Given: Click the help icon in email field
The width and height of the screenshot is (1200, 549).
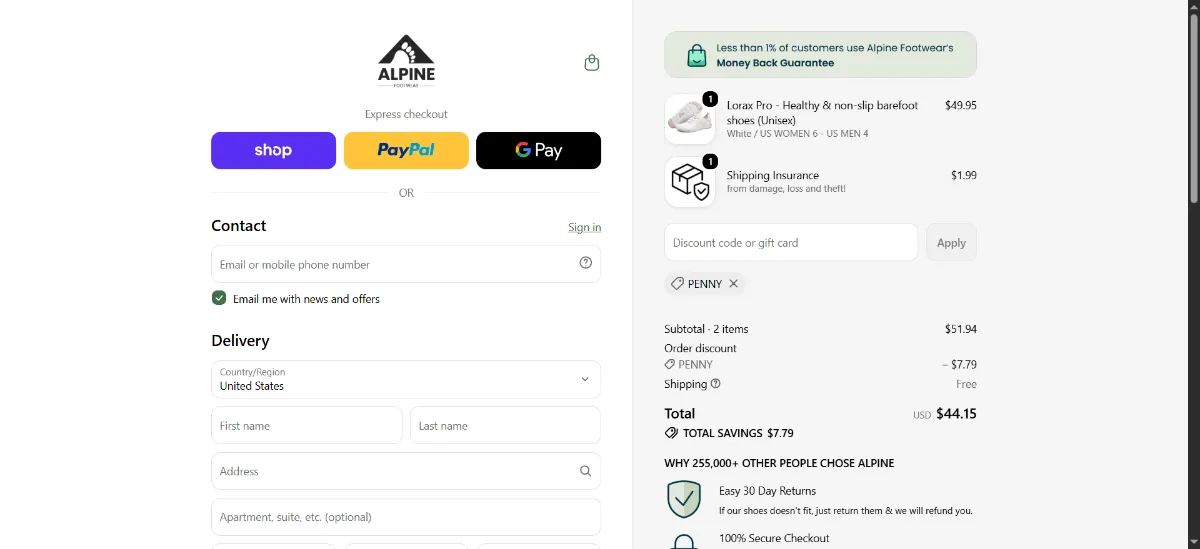Looking at the screenshot, I should [x=586, y=263].
